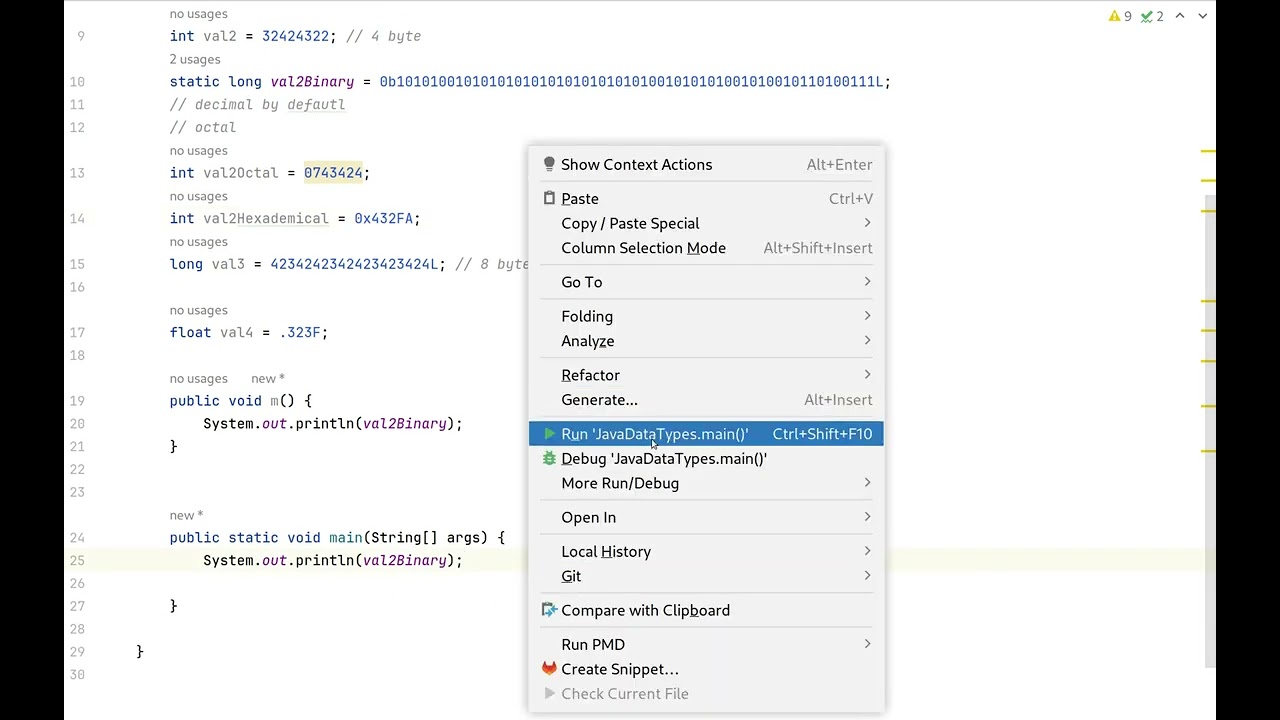The height and width of the screenshot is (720, 1280).
Task: Click the 'no usages' hint above val2Octal
Action: 198,150
